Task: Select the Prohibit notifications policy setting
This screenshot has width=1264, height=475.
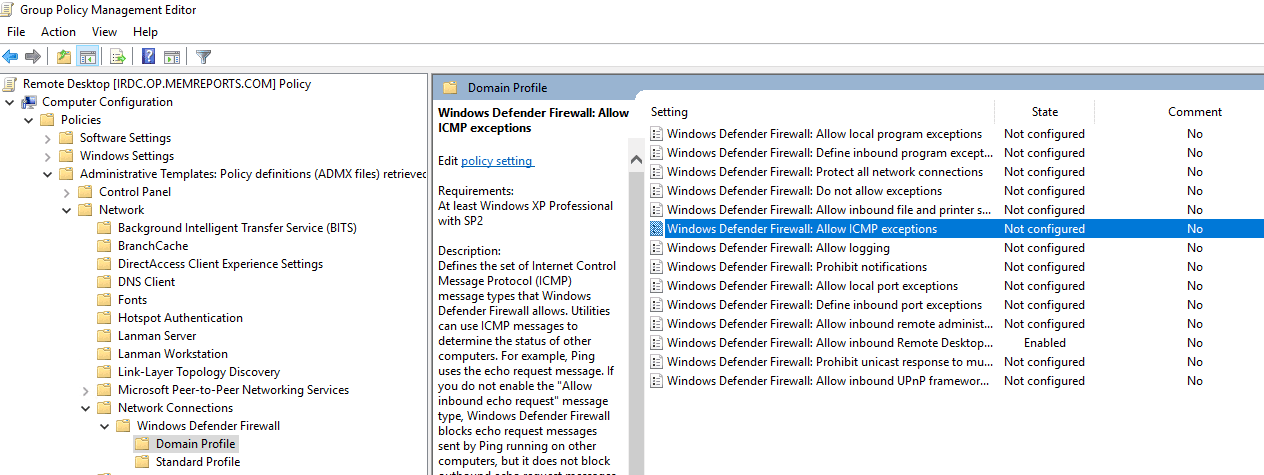Action: click(x=797, y=267)
